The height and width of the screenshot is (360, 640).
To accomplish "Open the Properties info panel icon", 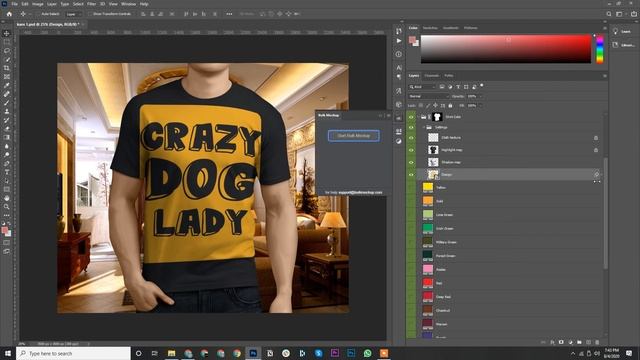I will 399,54.
